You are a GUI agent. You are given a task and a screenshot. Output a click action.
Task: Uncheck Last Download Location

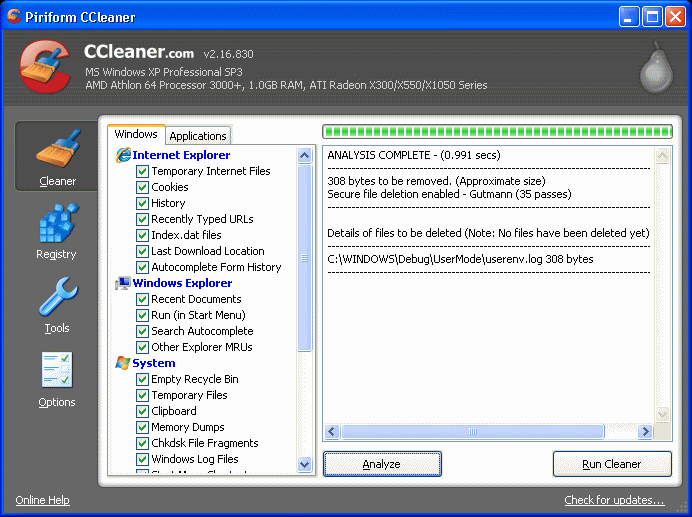coord(142,251)
